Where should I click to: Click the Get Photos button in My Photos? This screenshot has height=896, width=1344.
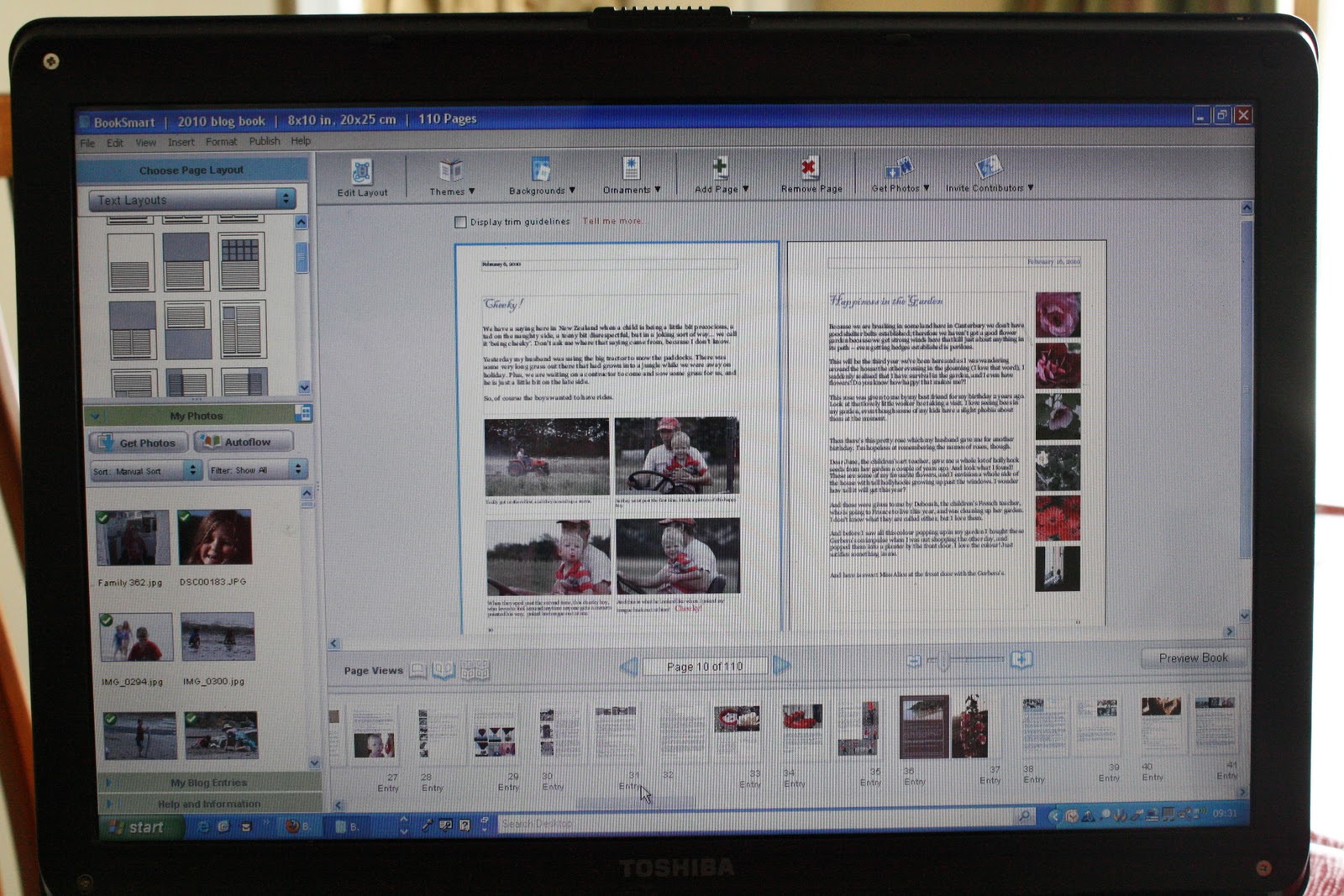click(138, 443)
